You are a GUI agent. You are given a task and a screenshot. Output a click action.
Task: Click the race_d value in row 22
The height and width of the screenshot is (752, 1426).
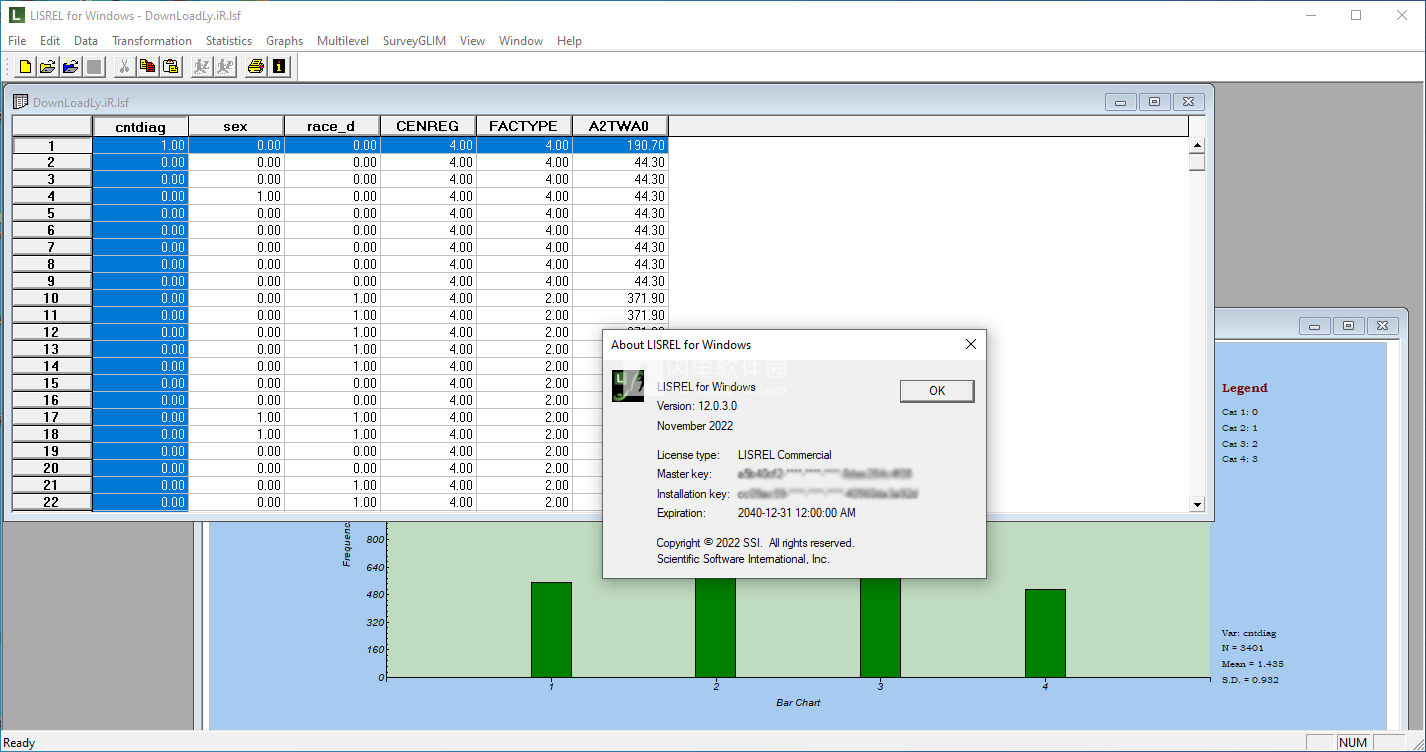332,502
